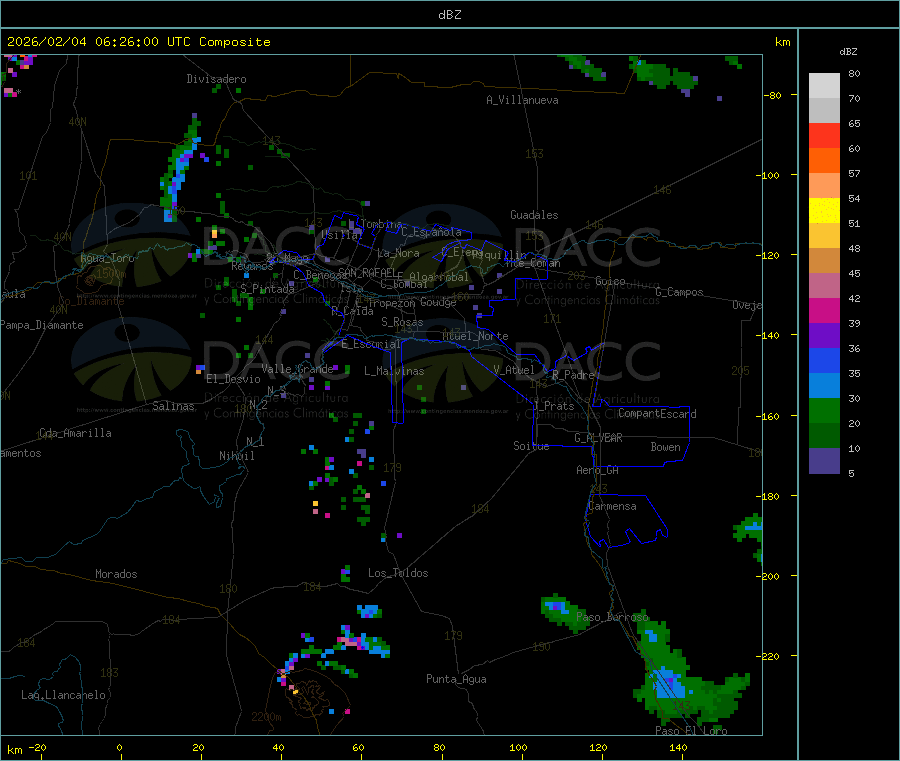Image resolution: width=900 pixels, height=761 pixels.
Task: Click the 'Divisadero' map label
Action: (x=216, y=79)
